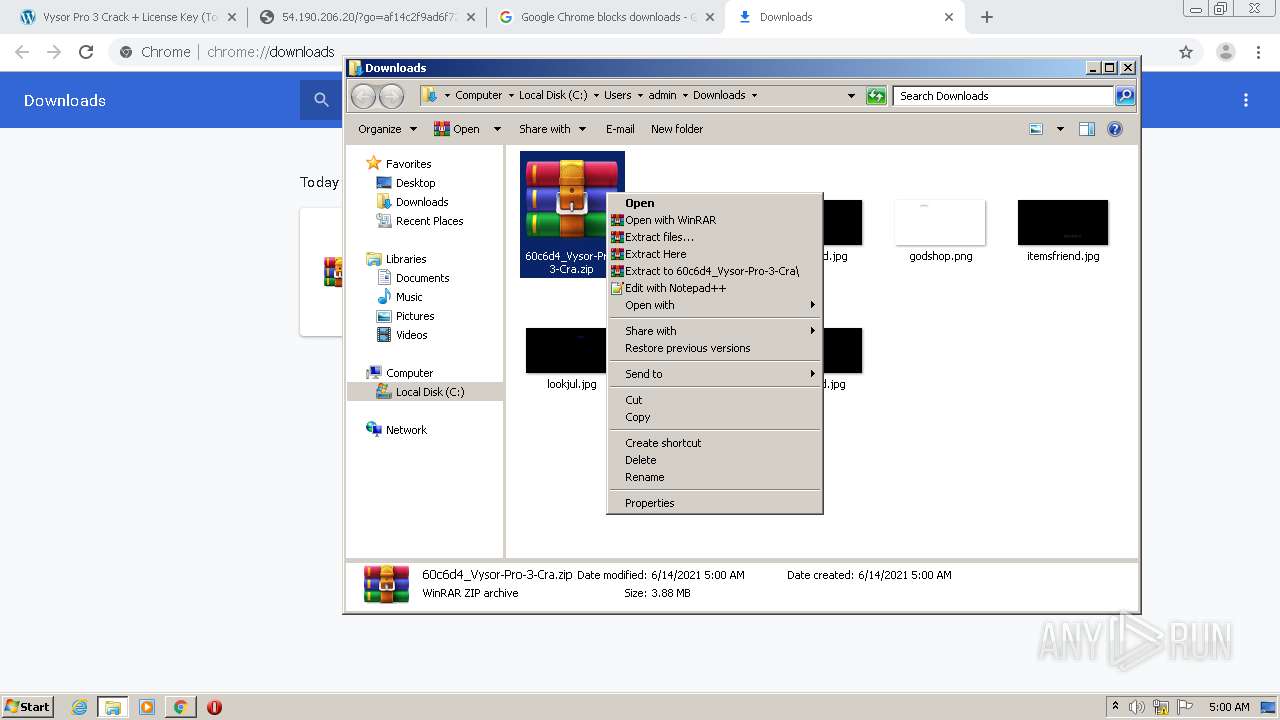
Task: Open Explorer help icon
Action: click(1115, 129)
